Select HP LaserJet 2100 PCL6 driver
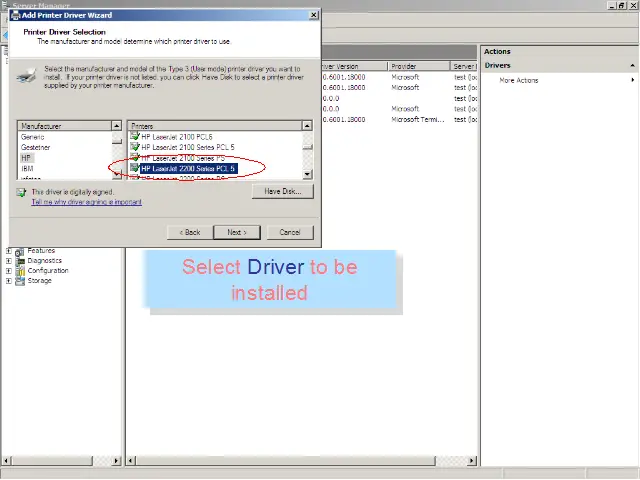The height and width of the screenshot is (480, 640). 177,137
